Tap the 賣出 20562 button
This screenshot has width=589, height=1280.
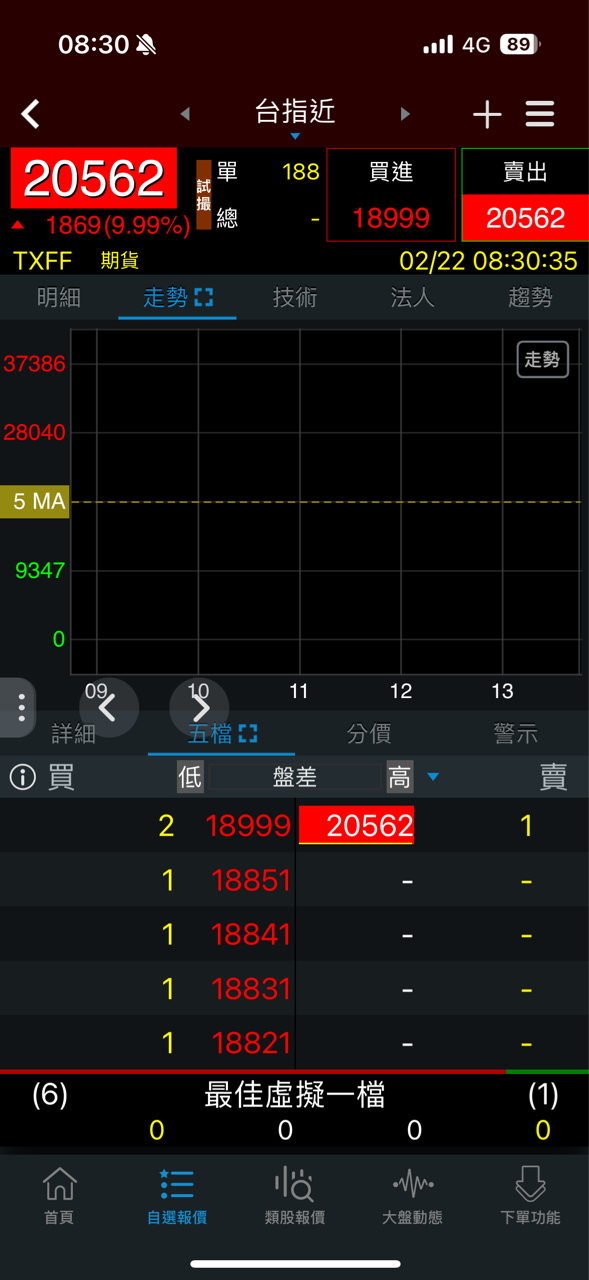coord(525,195)
